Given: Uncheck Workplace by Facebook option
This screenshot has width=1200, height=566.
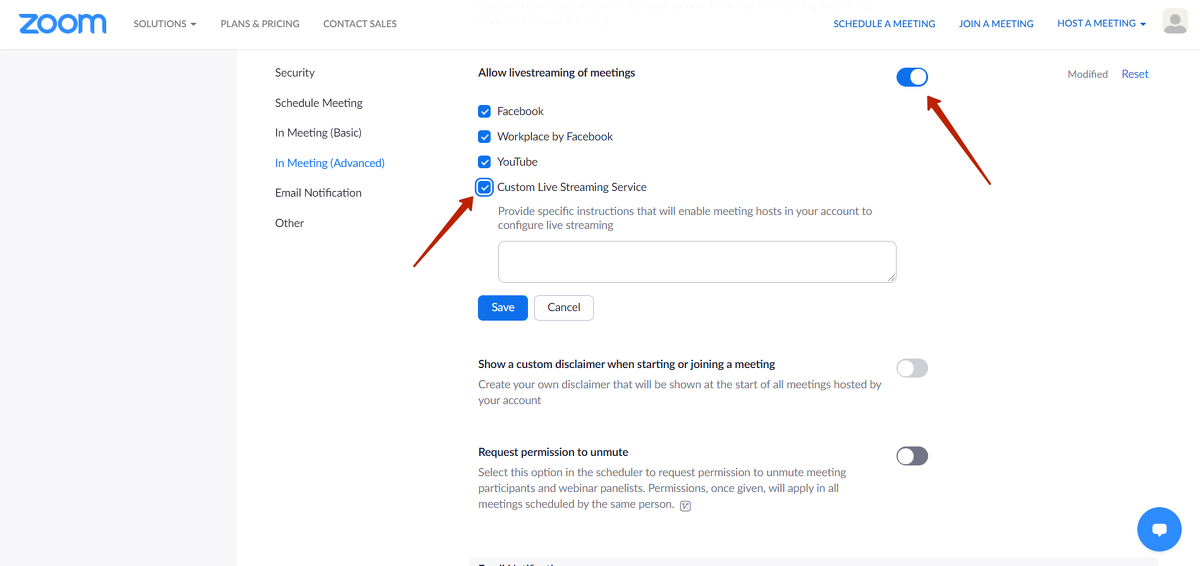Looking at the screenshot, I should point(485,137).
